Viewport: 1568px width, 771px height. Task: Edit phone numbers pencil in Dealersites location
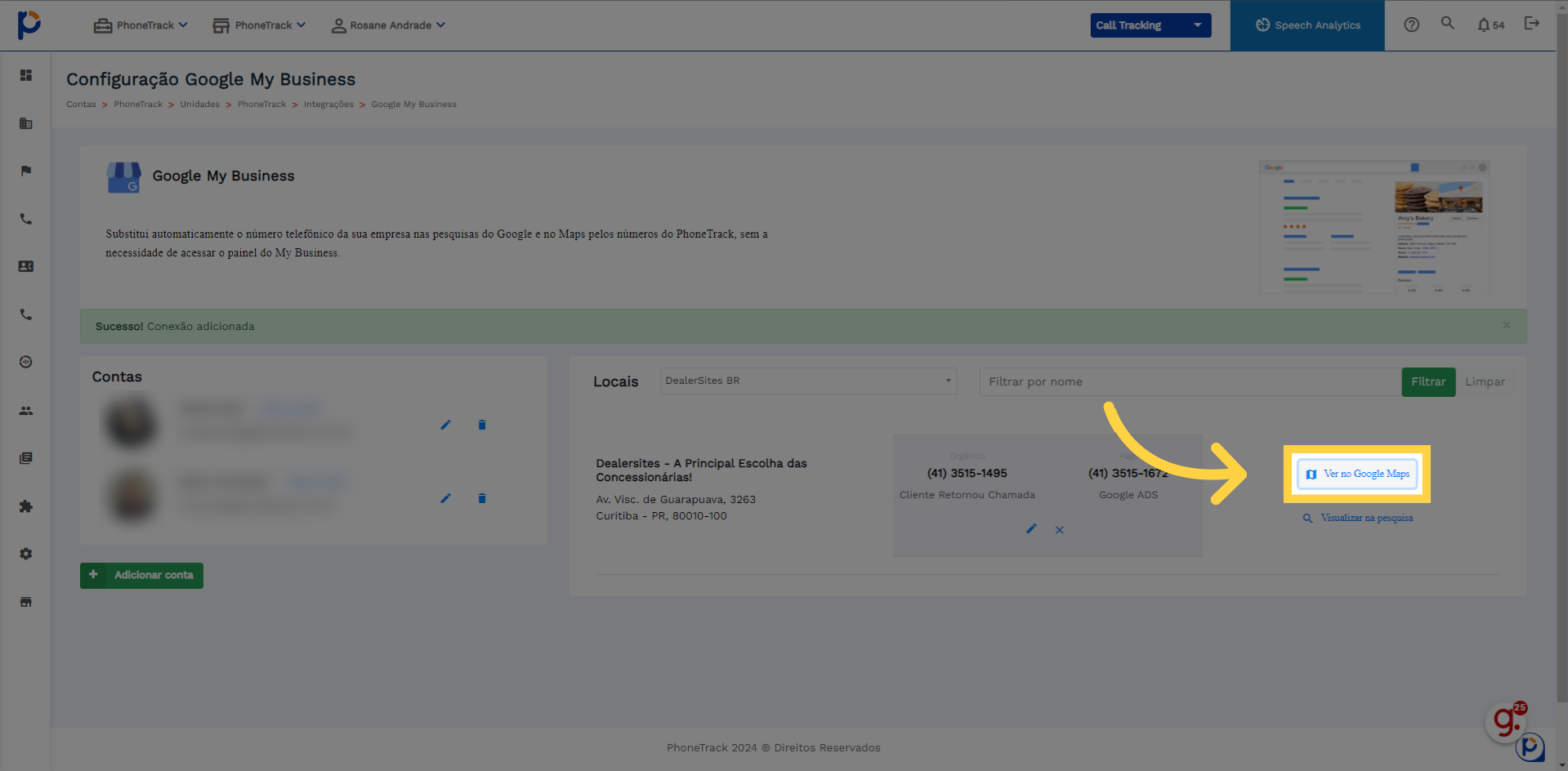1031,529
